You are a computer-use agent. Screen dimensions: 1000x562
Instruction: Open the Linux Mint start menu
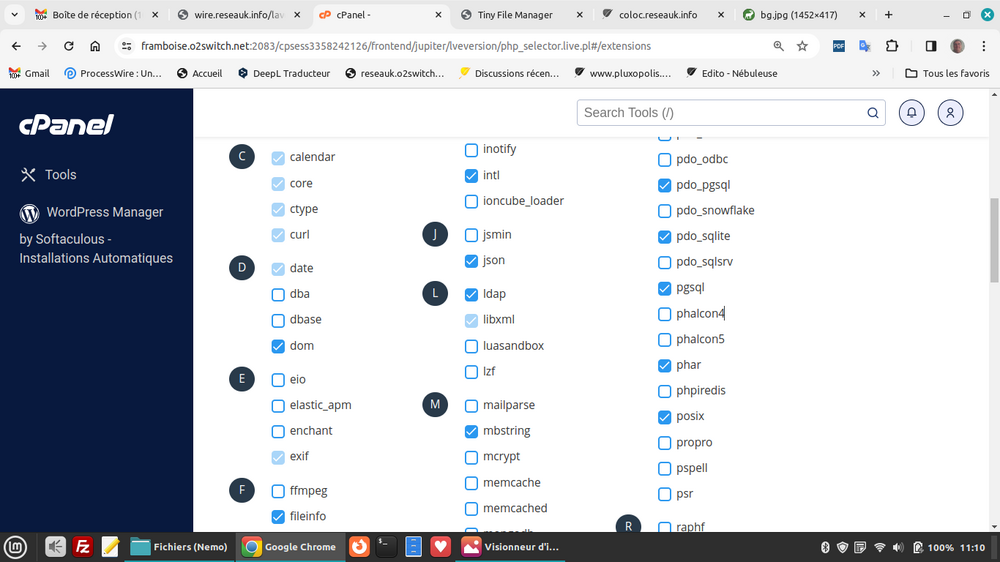15,547
